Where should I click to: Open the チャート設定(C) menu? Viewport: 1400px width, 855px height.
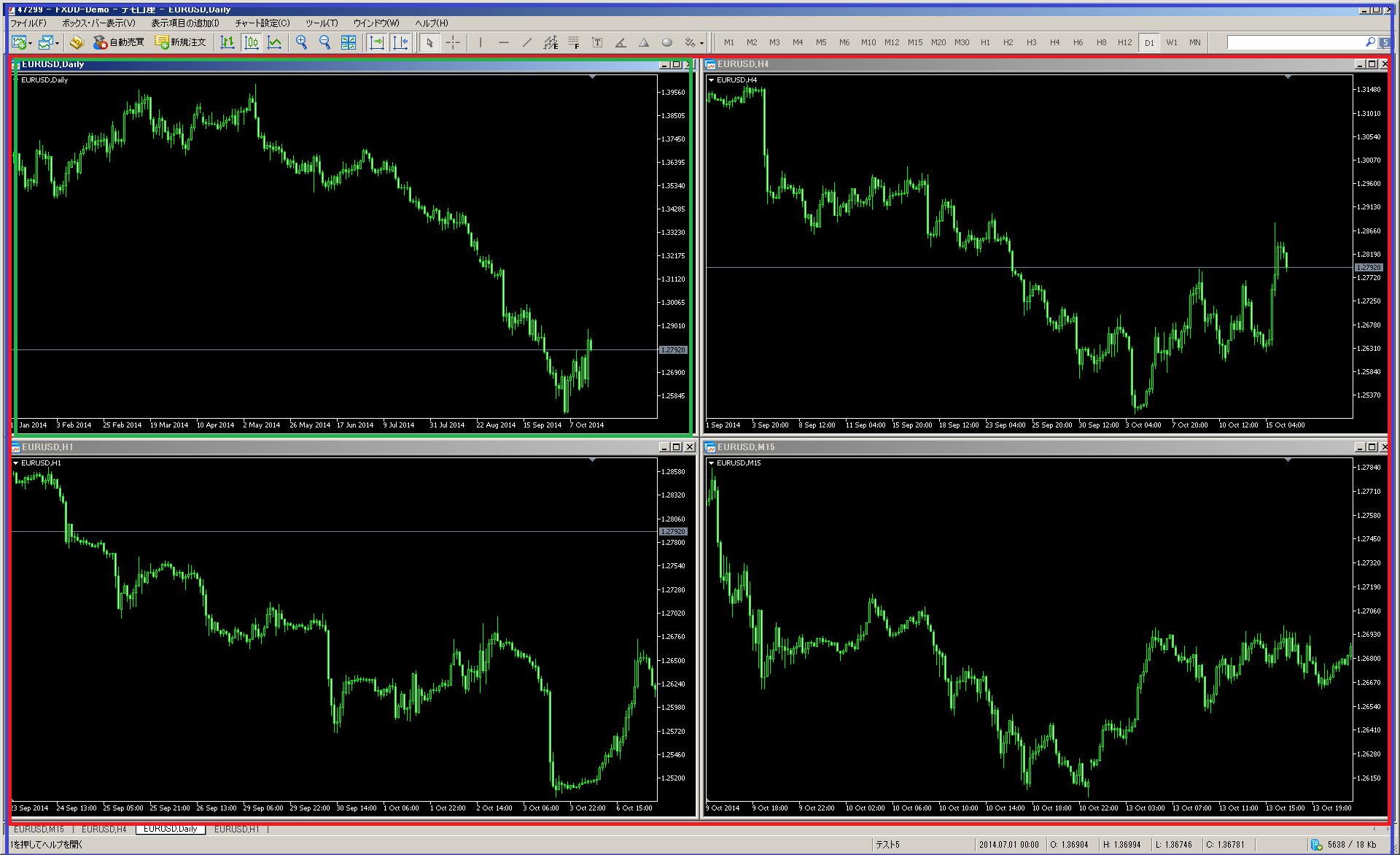[262, 23]
